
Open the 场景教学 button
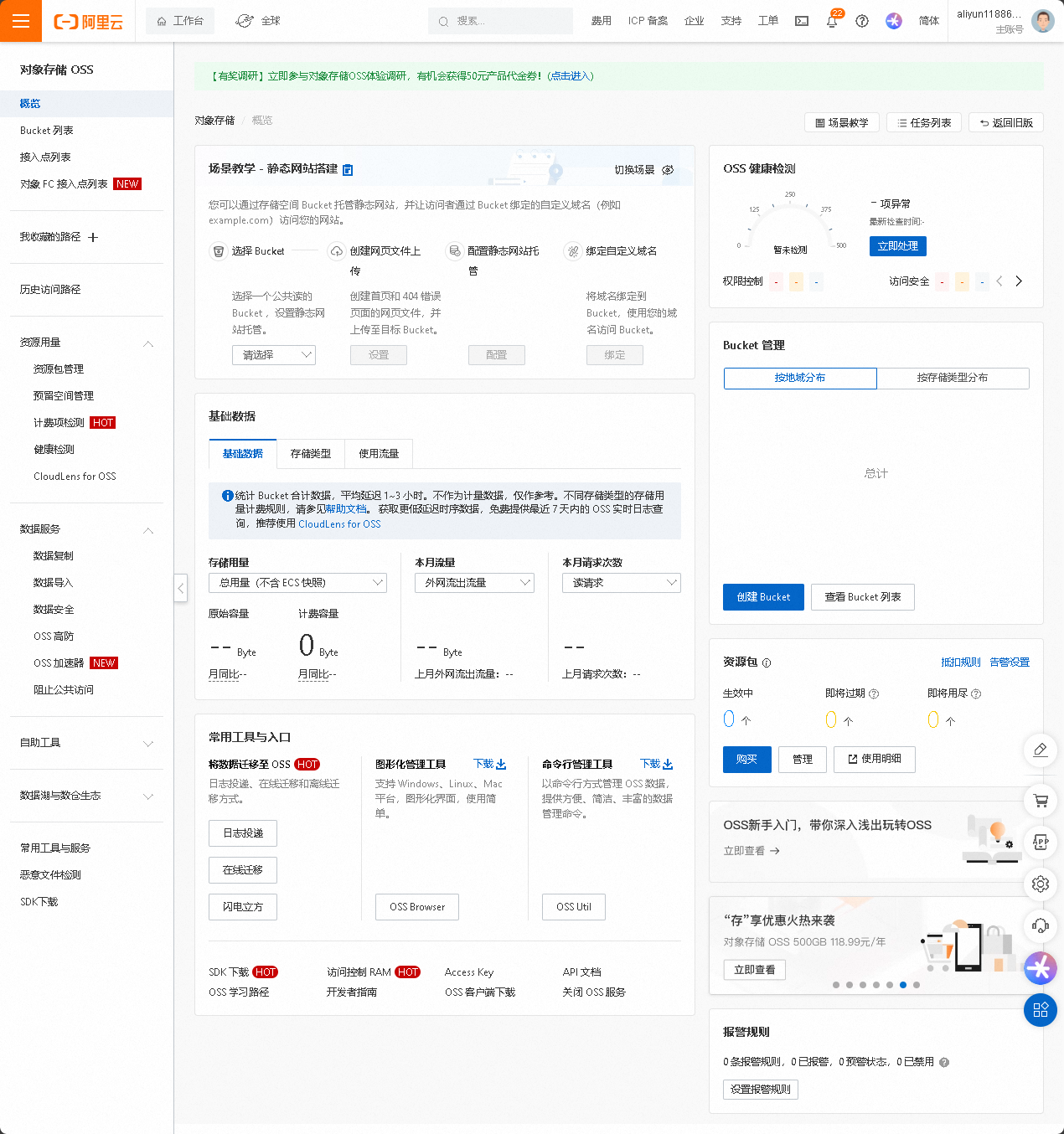[x=842, y=123]
